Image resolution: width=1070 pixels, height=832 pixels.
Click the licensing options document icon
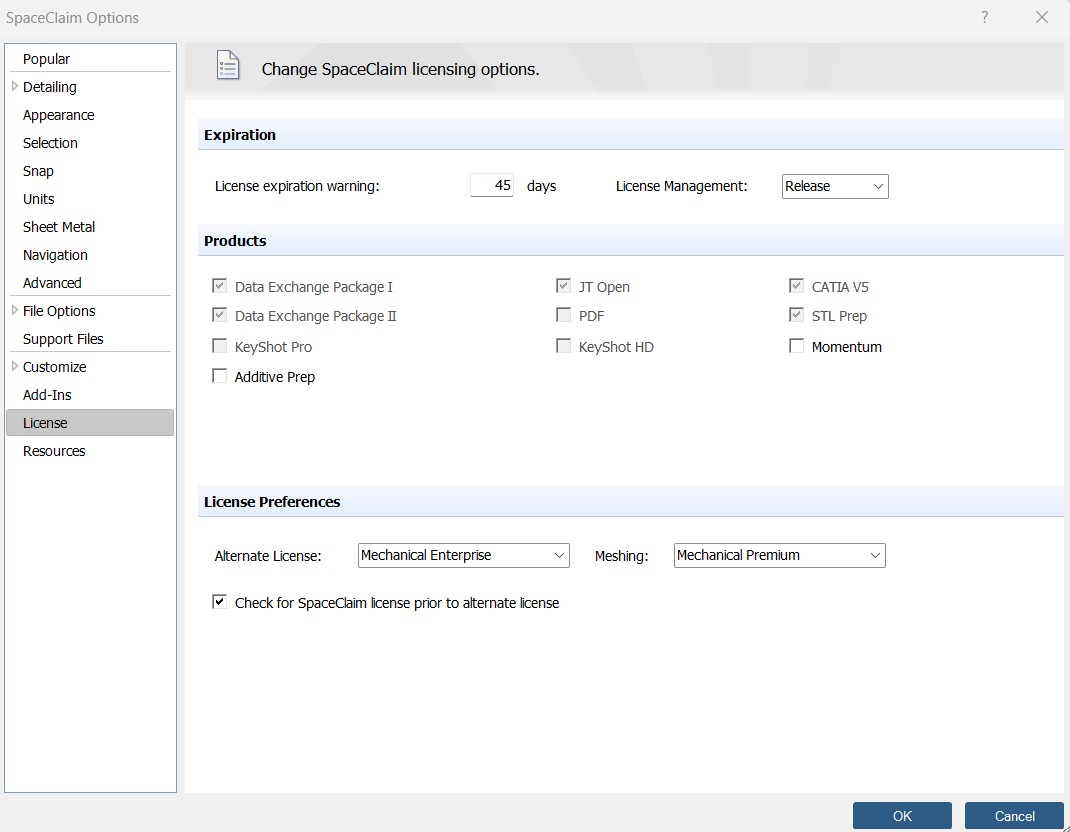click(228, 66)
